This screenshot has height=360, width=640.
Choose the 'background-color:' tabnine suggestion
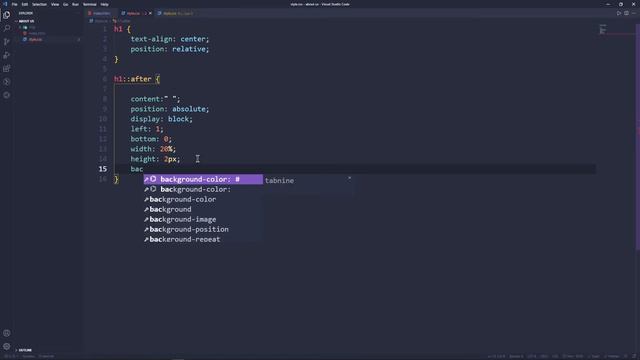tap(203, 189)
